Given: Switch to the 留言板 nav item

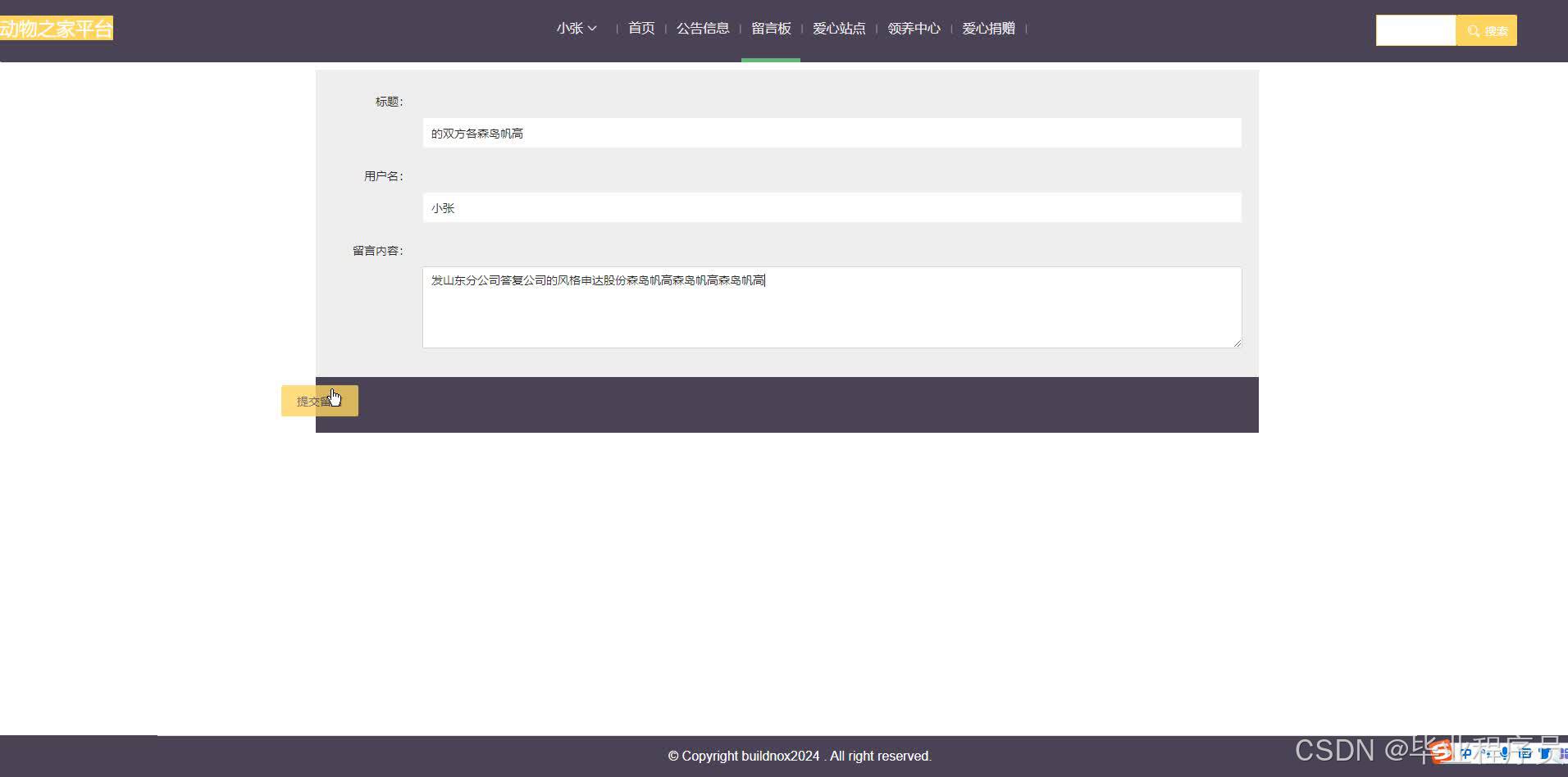Looking at the screenshot, I should tap(771, 29).
